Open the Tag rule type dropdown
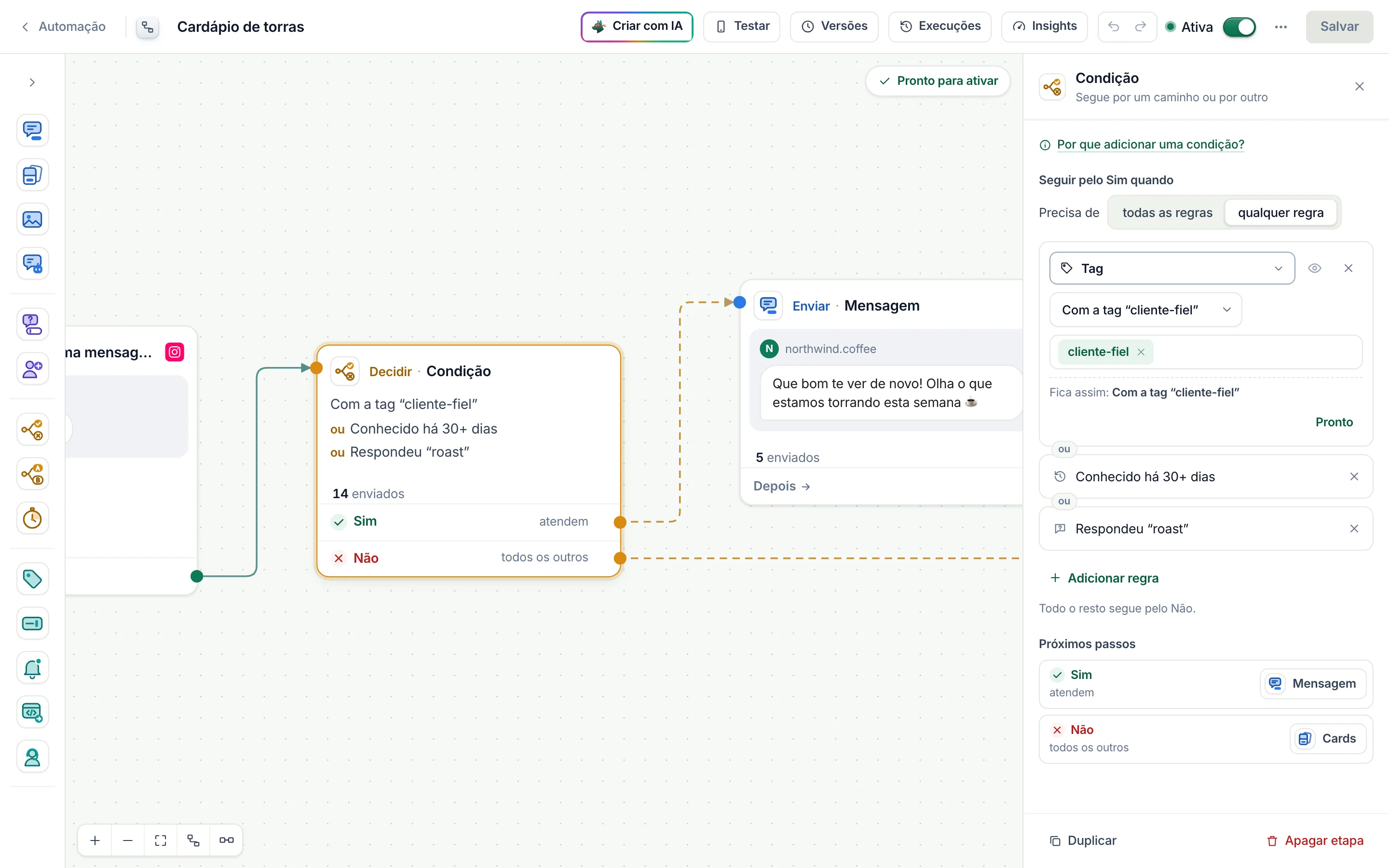This screenshot has height=868, width=1389. click(1171, 268)
